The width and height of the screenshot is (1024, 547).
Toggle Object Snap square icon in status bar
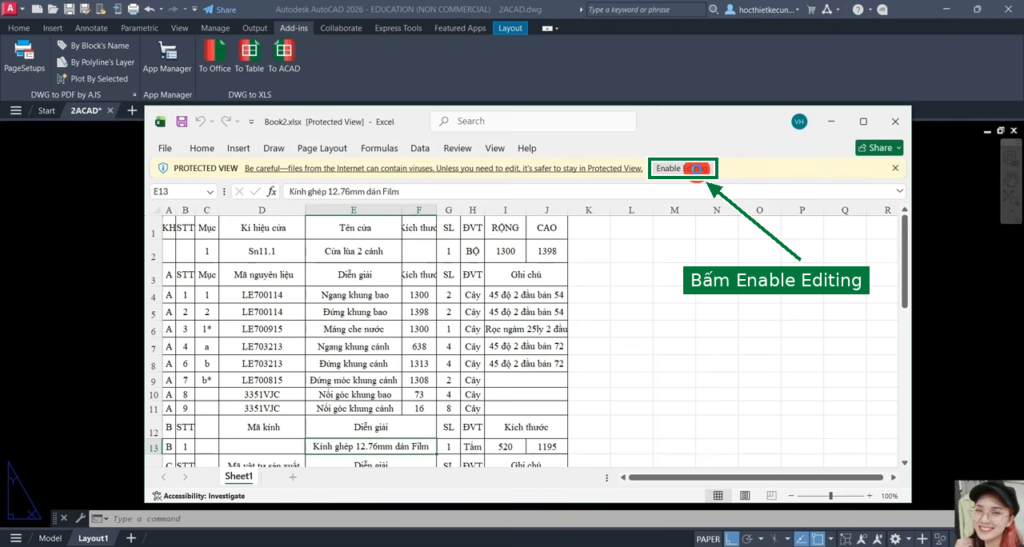pyautogui.click(x=818, y=539)
